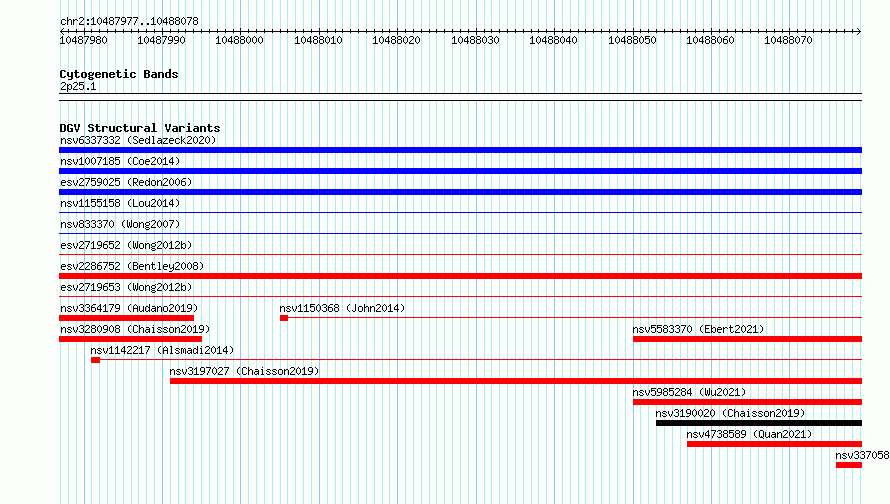Click the red bar under nsv5583370
The width and height of the screenshot is (890, 504).
748,339
